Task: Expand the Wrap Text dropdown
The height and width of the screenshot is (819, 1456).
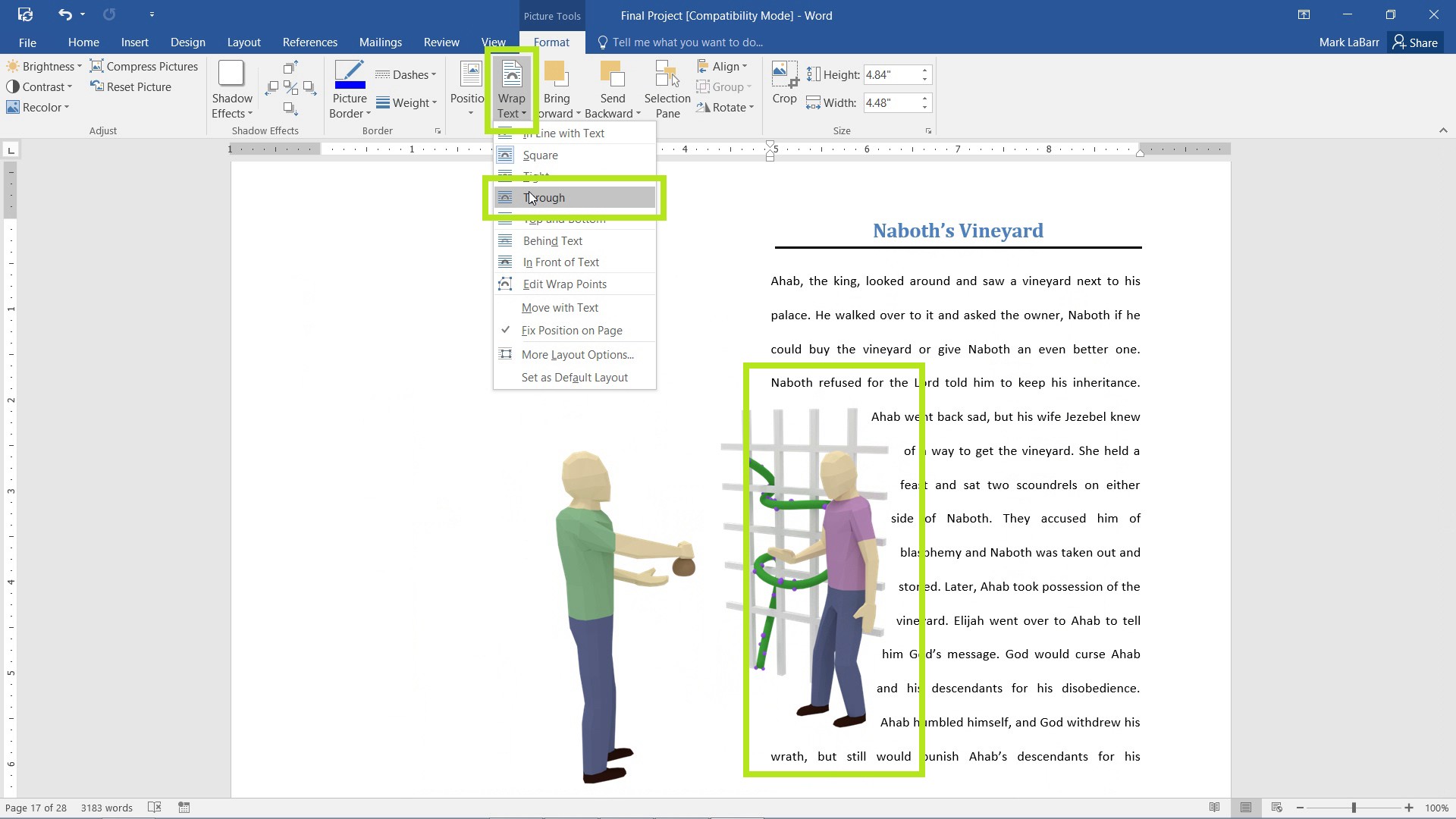Action: (513, 89)
